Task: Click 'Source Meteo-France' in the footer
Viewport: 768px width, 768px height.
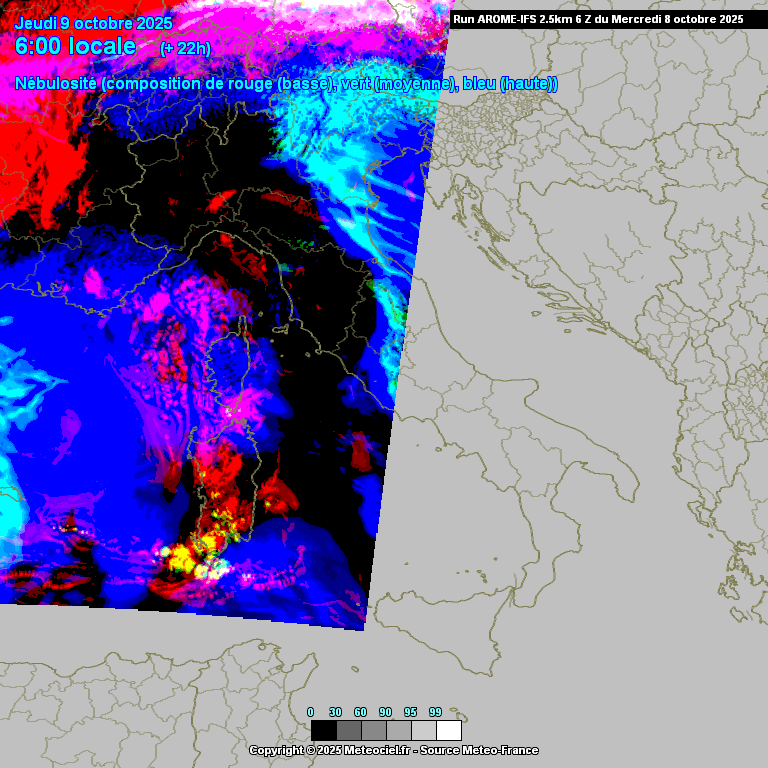Action: pyautogui.click(x=479, y=750)
